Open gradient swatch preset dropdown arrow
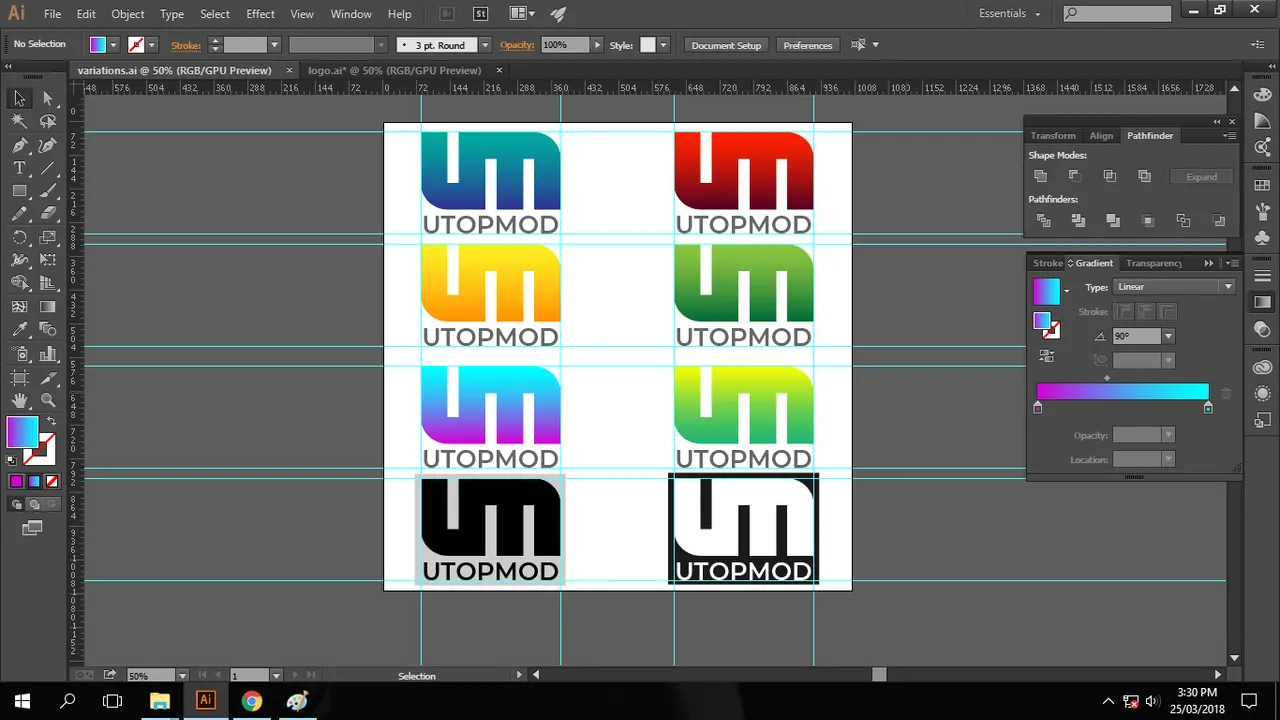Image resolution: width=1280 pixels, height=720 pixels. tap(1066, 291)
